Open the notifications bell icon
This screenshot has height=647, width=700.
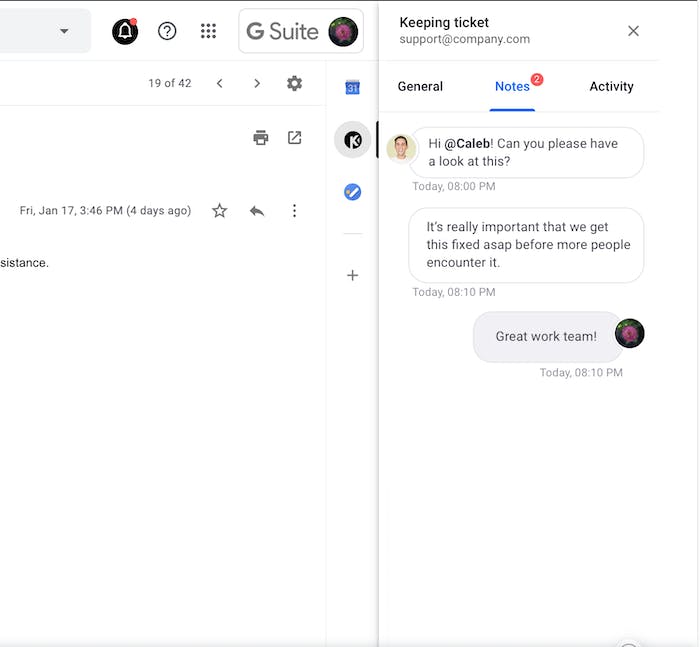click(x=125, y=31)
